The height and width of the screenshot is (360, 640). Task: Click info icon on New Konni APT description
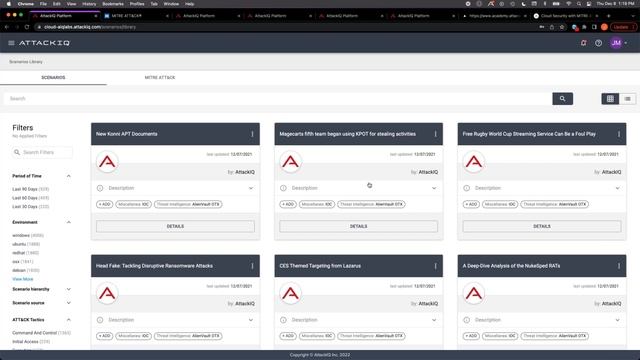pyautogui.click(x=100, y=188)
